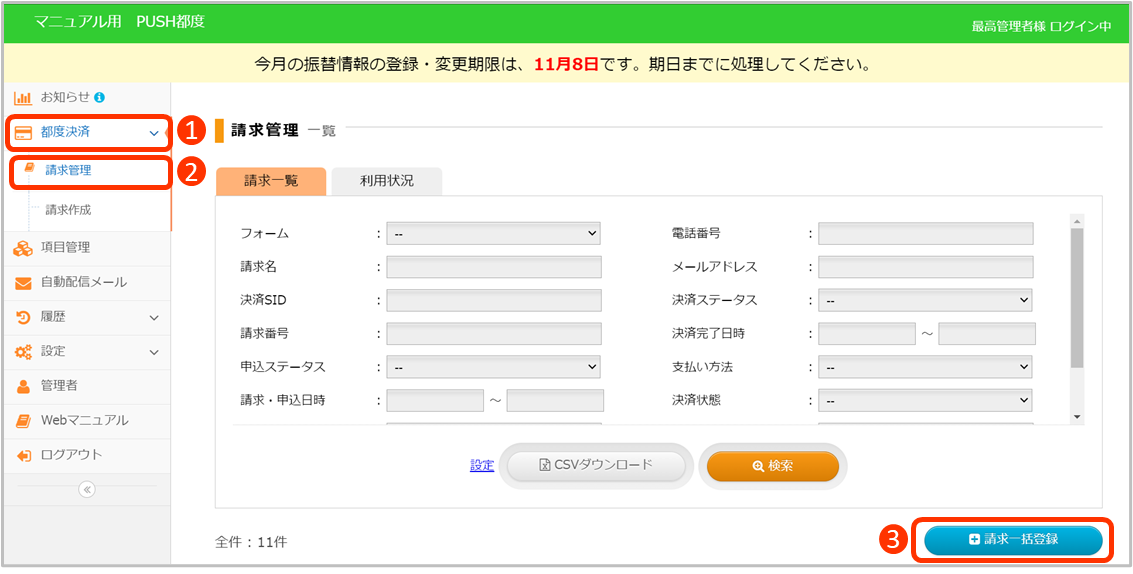The height and width of the screenshot is (574, 1133).
Task: Click the blue info icon beside お知らせ
Action: click(x=99, y=97)
